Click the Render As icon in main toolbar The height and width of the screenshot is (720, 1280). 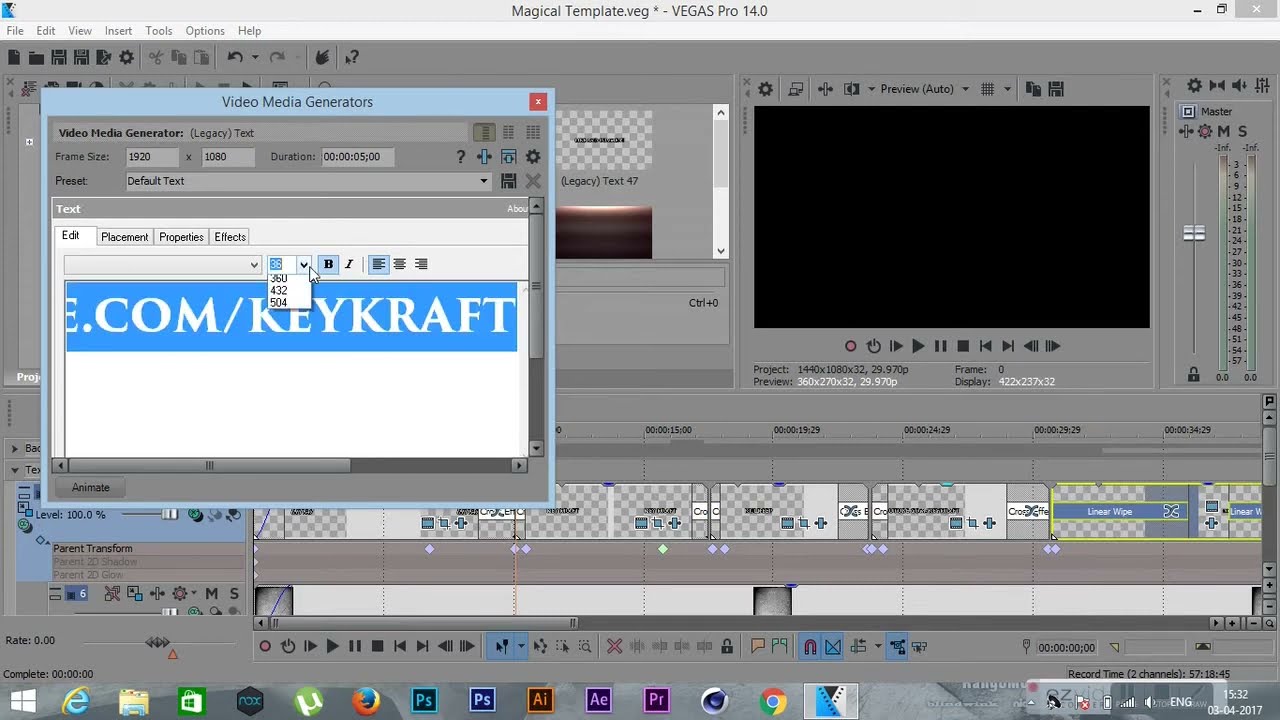[x=103, y=58]
